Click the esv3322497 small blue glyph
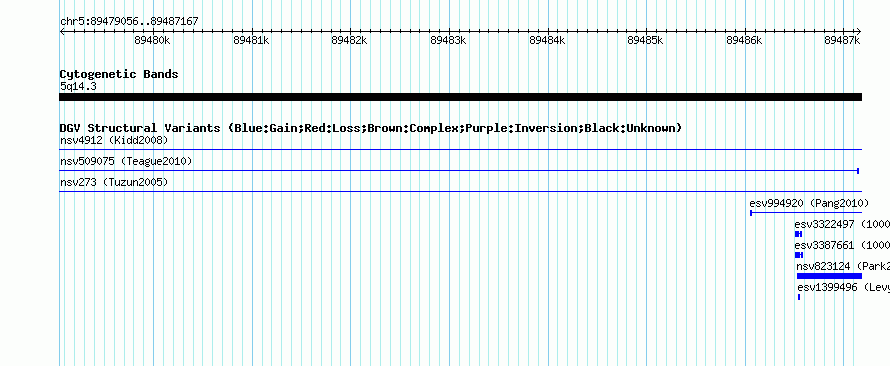The height and width of the screenshot is (366, 890). [x=799, y=234]
